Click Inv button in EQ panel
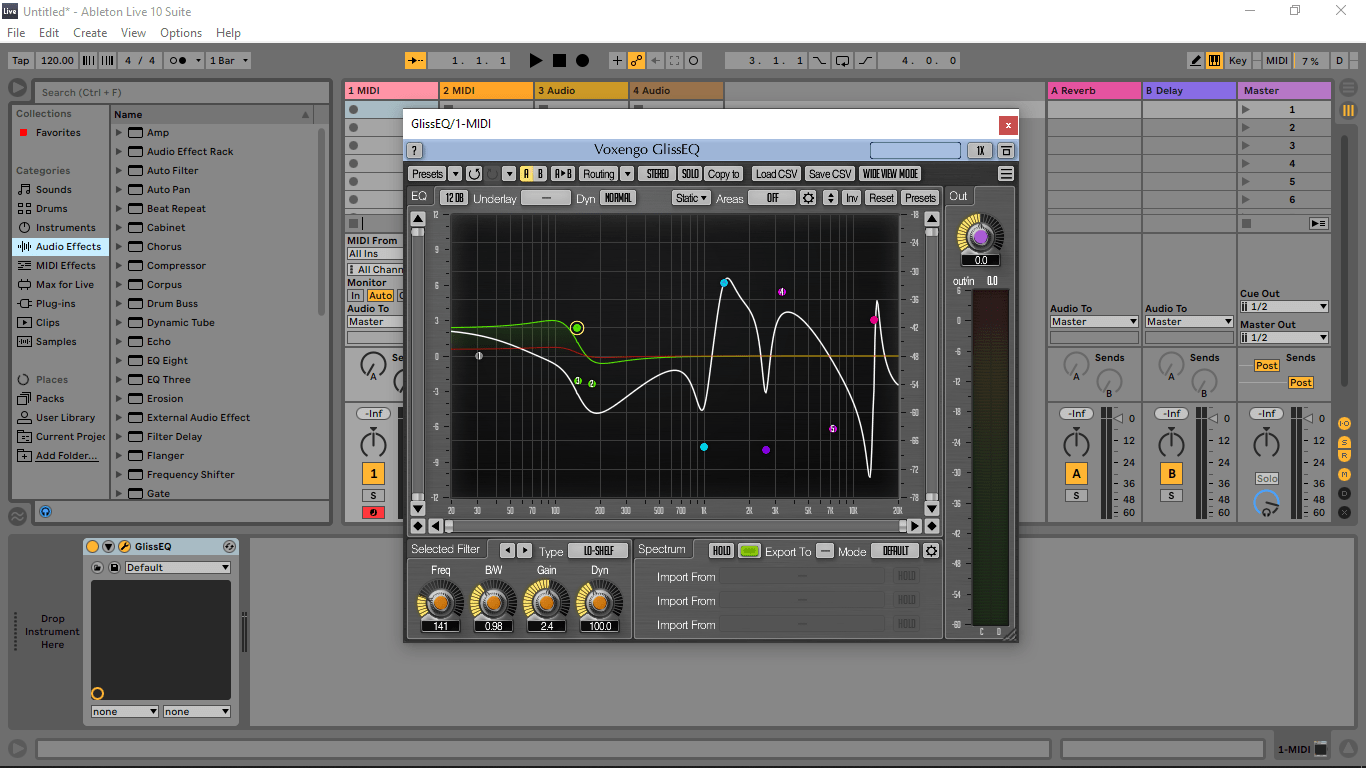 (x=852, y=198)
